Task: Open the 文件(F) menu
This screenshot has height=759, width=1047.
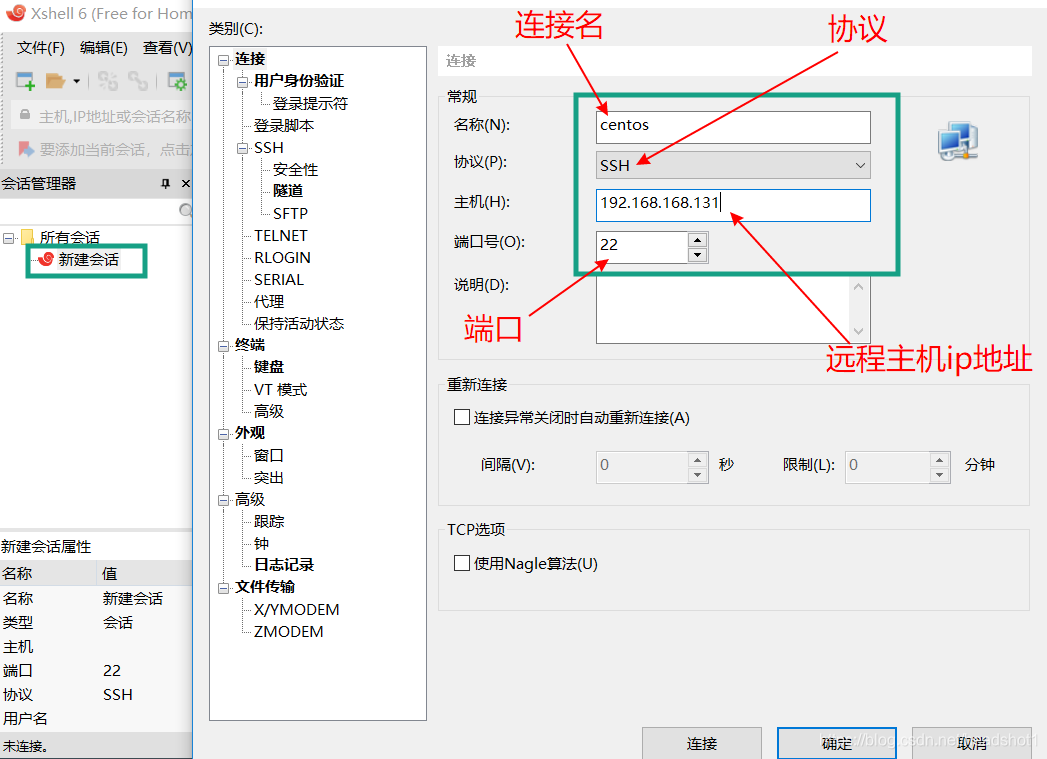Action: [x=41, y=47]
